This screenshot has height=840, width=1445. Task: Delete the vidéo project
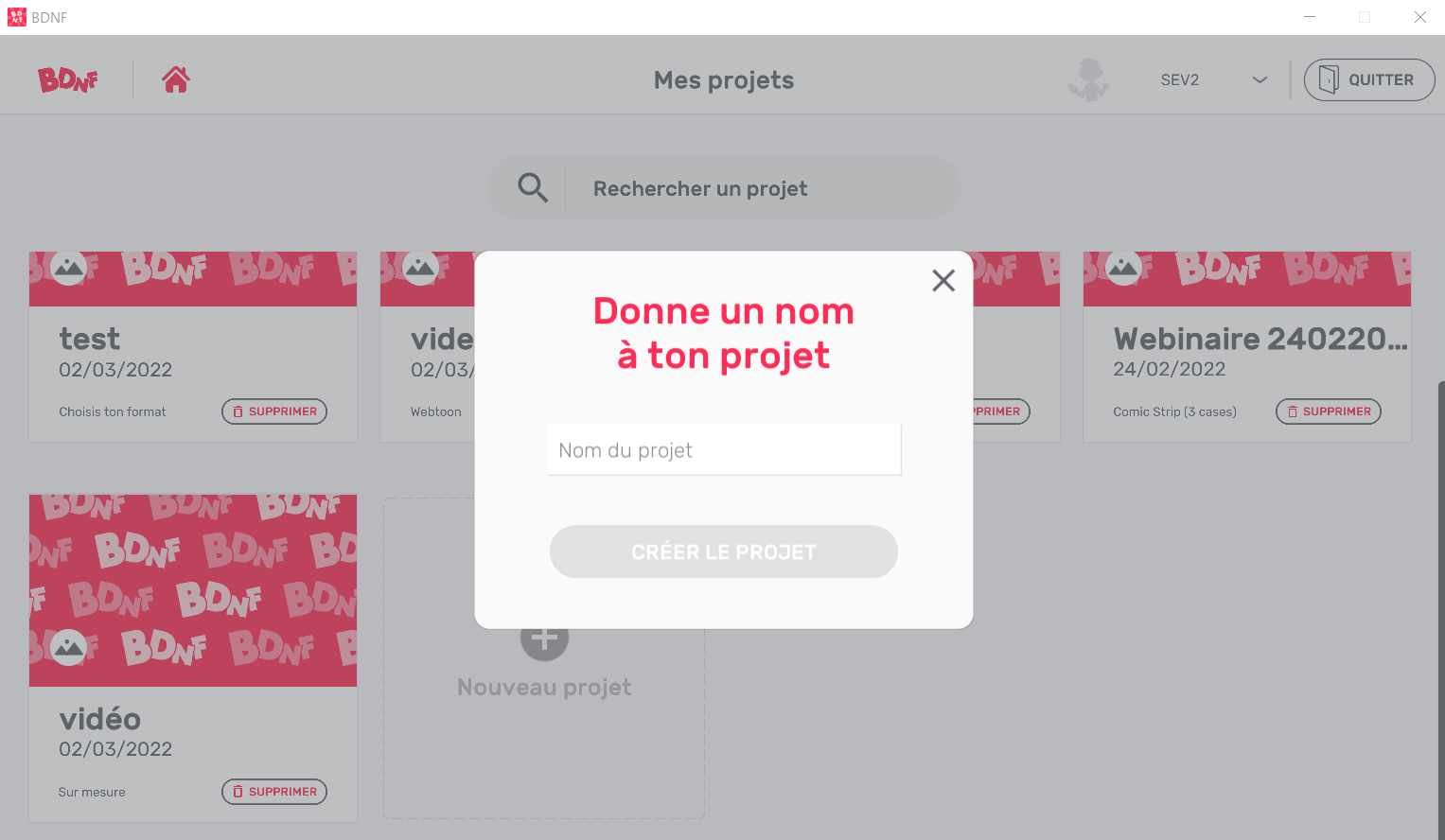point(274,792)
